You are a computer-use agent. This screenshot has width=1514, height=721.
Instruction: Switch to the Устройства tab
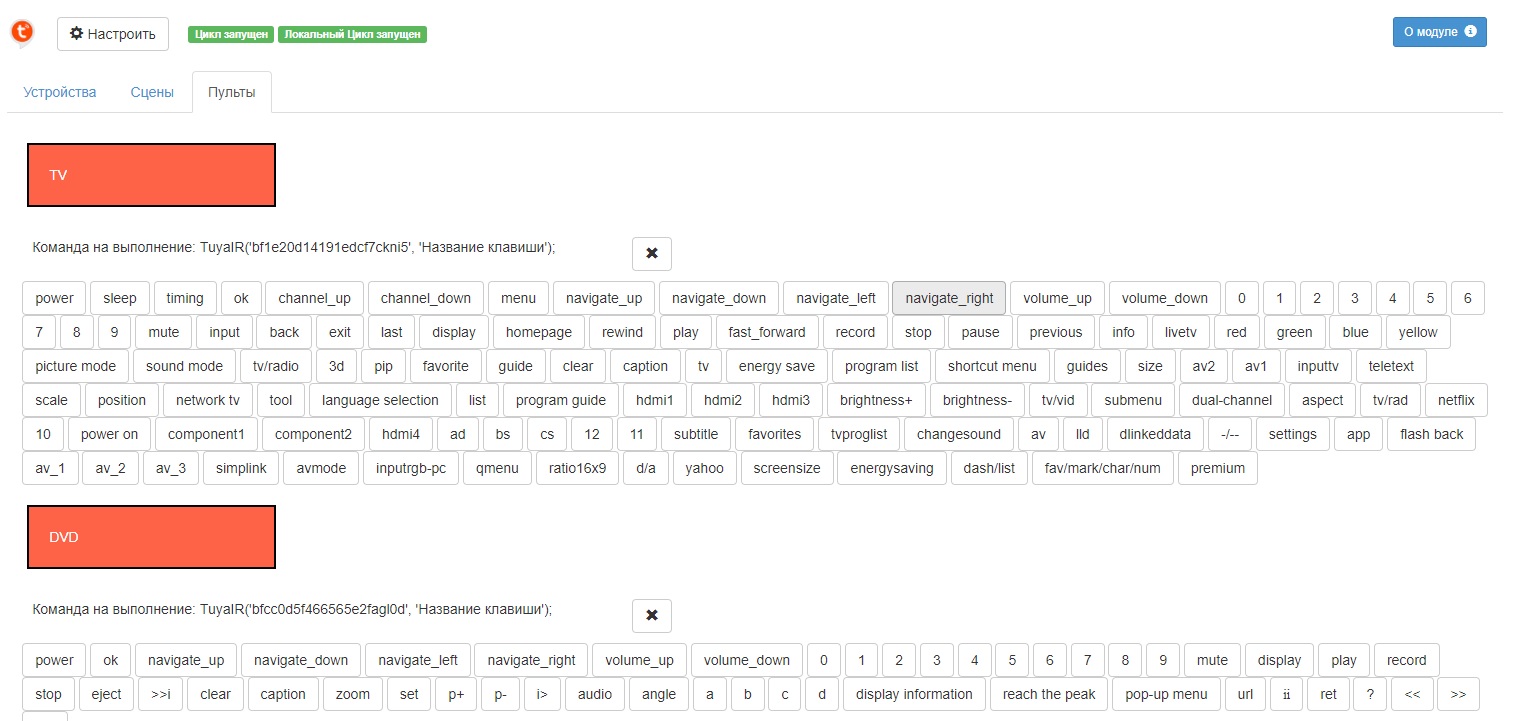(x=60, y=92)
